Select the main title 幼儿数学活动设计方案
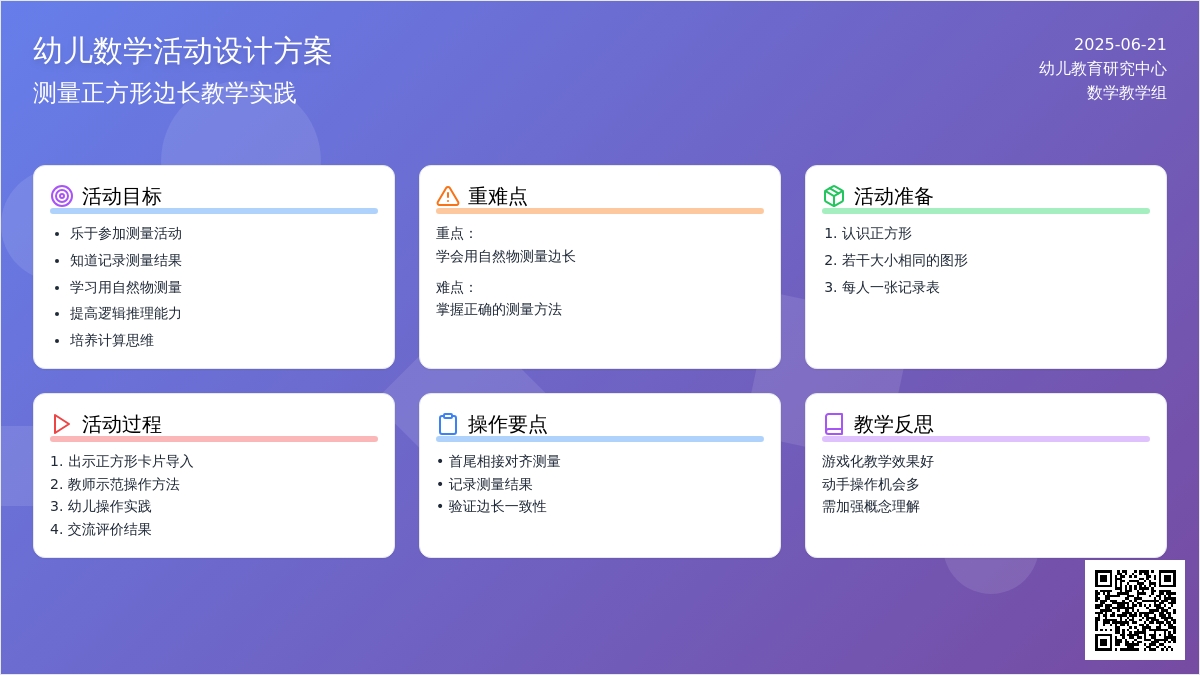 (182, 51)
